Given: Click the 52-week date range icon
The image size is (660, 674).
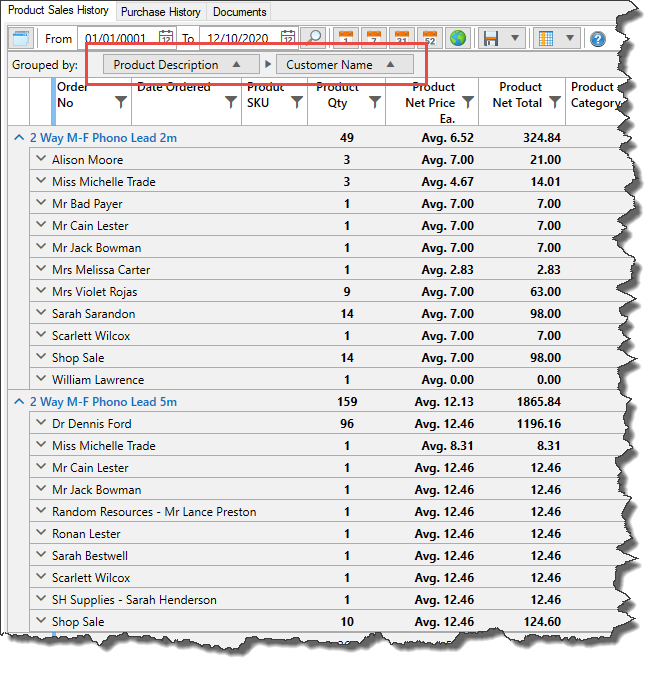Looking at the screenshot, I should (x=428, y=38).
